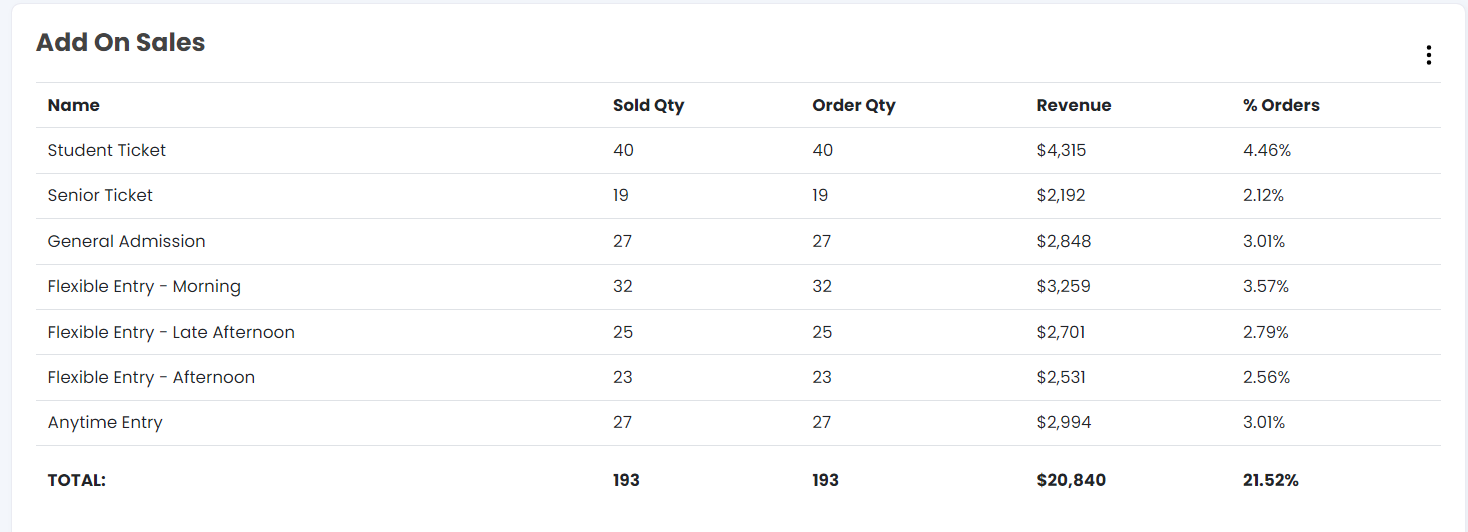The width and height of the screenshot is (1468, 532).
Task: Click the General Admission row name
Action: (126, 241)
